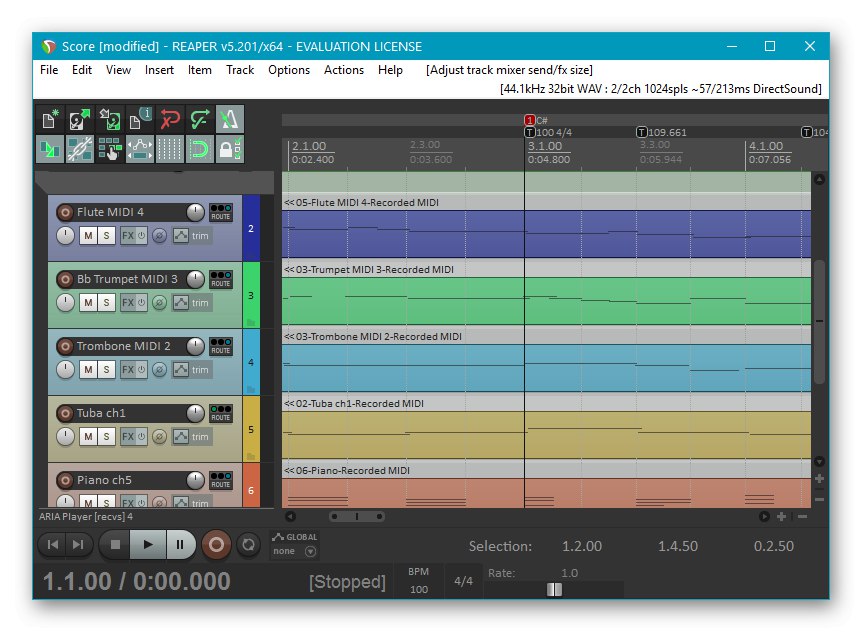Click volume knob on Flute MIDI 4
This screenshot has height=632, width=862.
(195, 212)
